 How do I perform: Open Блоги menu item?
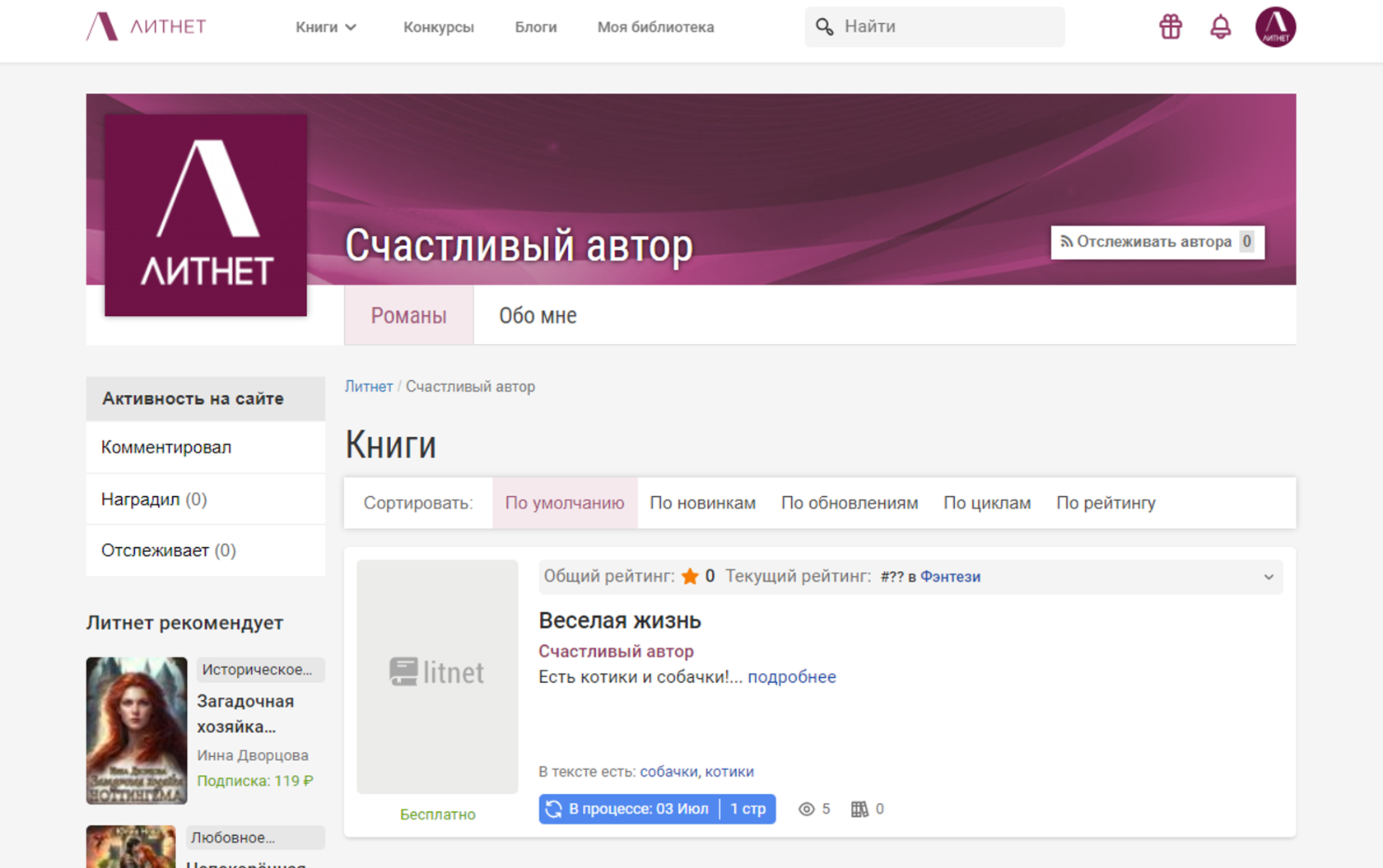[x=536, y=27]
